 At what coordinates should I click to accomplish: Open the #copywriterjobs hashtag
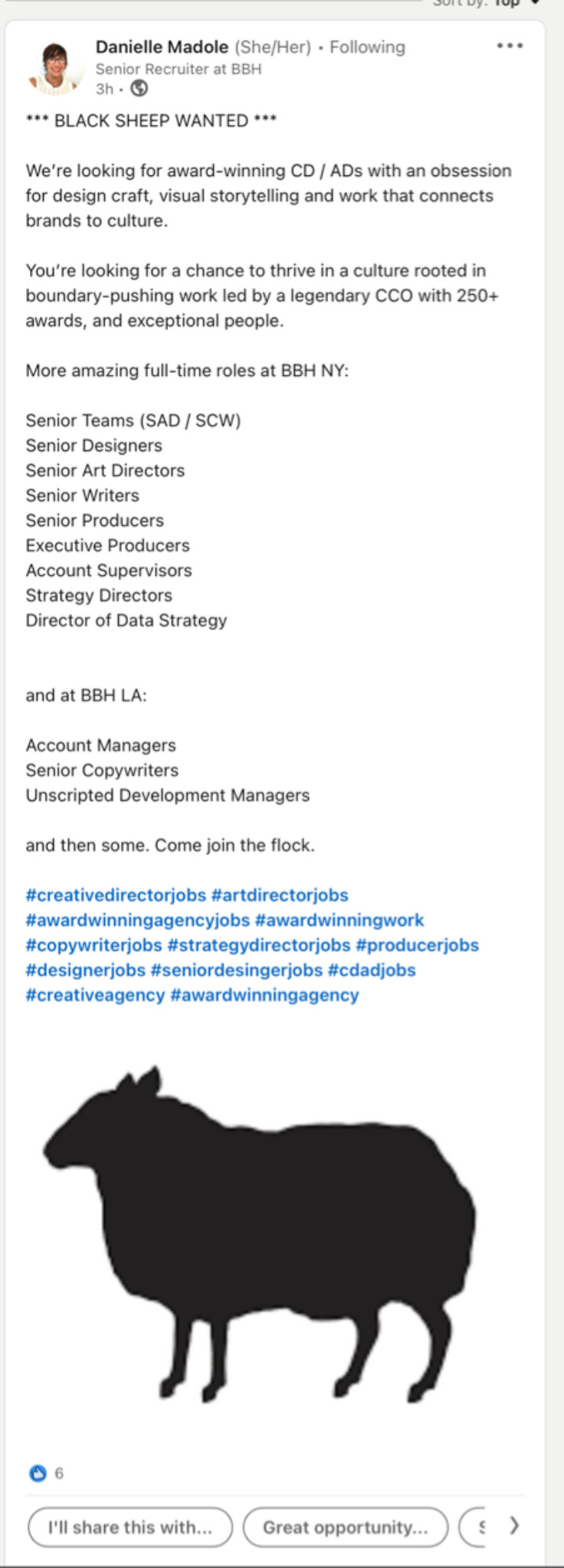click(x=93, y=945)
